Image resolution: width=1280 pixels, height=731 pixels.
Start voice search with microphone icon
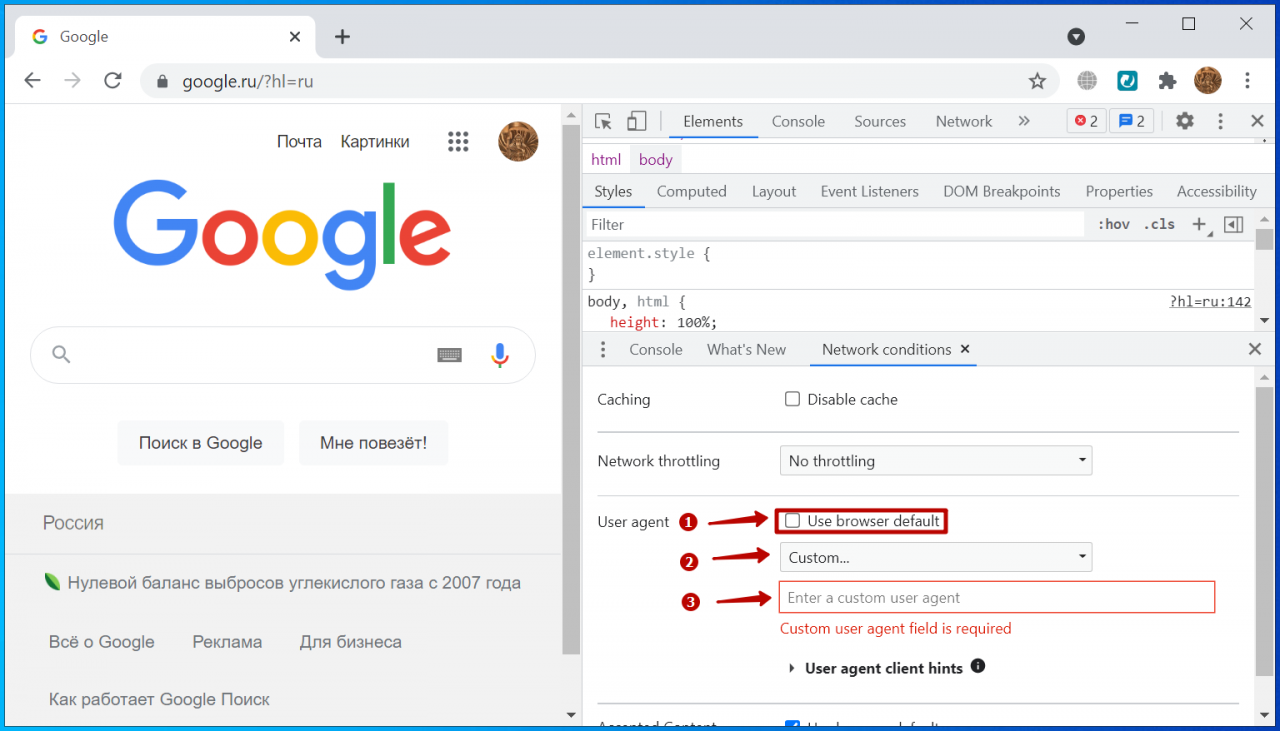(500, 355)
